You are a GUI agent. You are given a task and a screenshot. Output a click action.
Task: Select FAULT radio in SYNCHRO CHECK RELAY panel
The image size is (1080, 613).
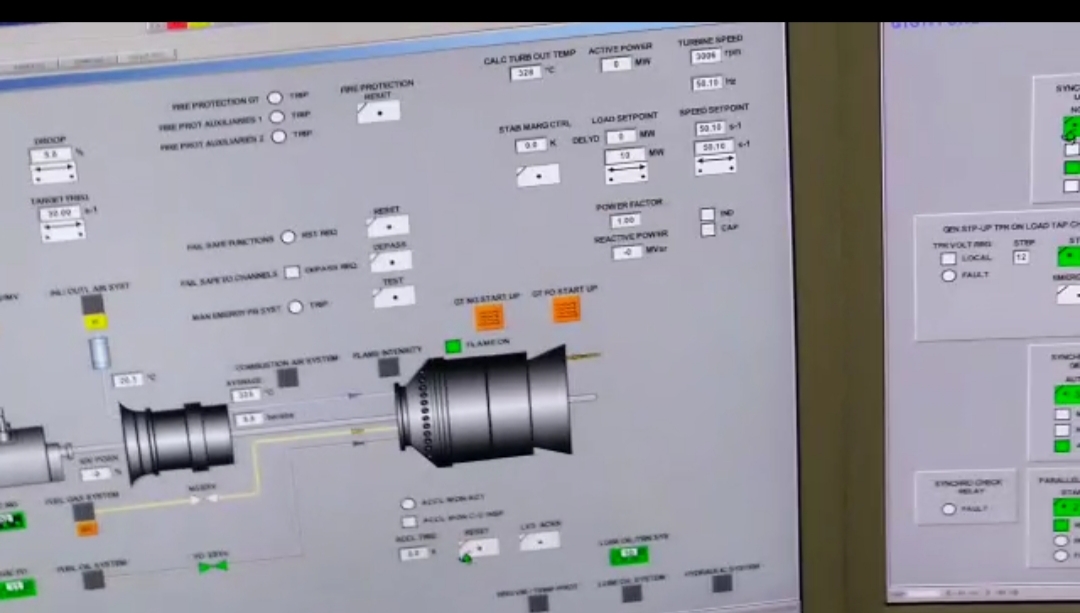coord(949,509)
